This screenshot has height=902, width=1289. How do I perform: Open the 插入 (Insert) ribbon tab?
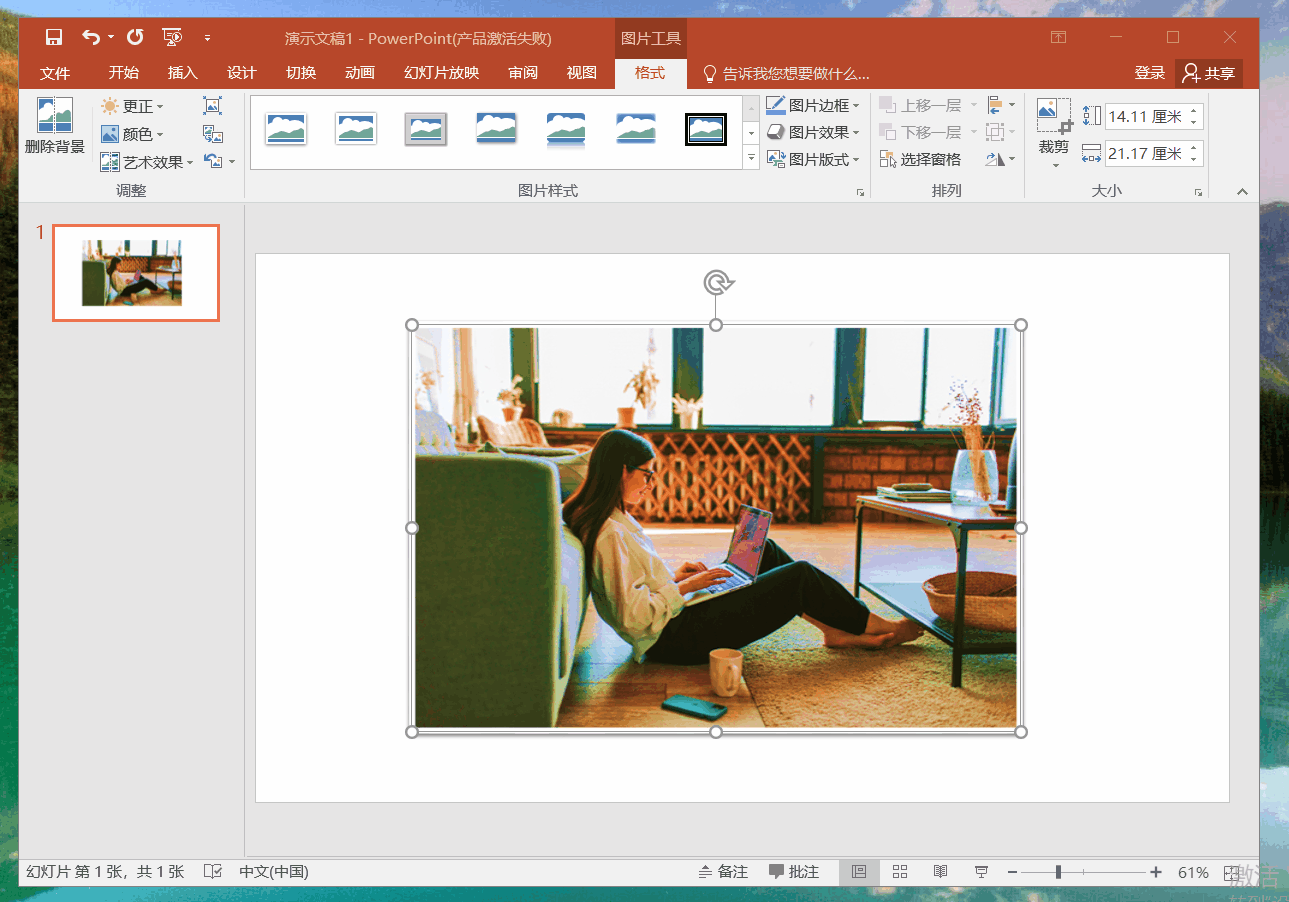[182, 73]
